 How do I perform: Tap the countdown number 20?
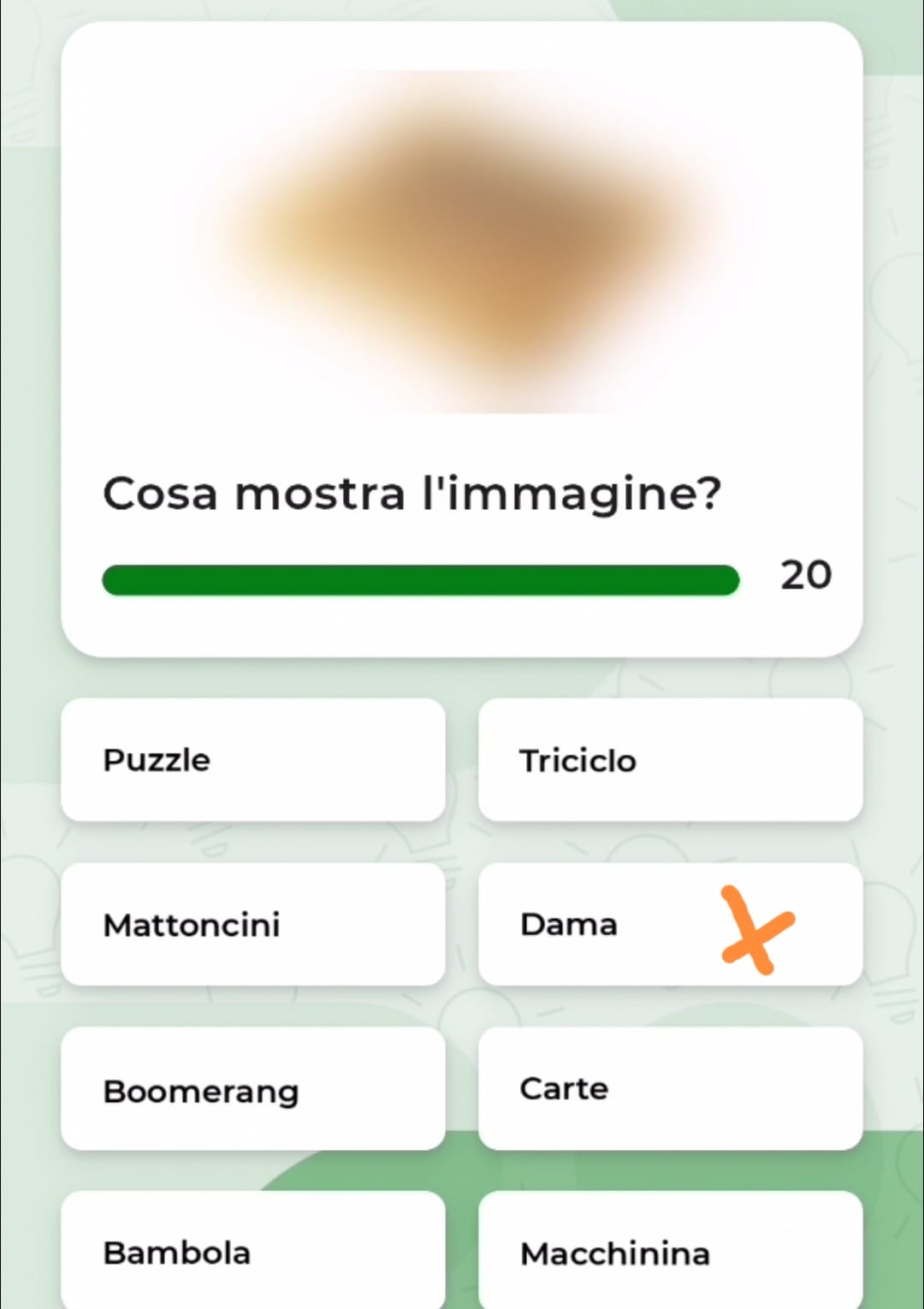click(x=806, y=575)
